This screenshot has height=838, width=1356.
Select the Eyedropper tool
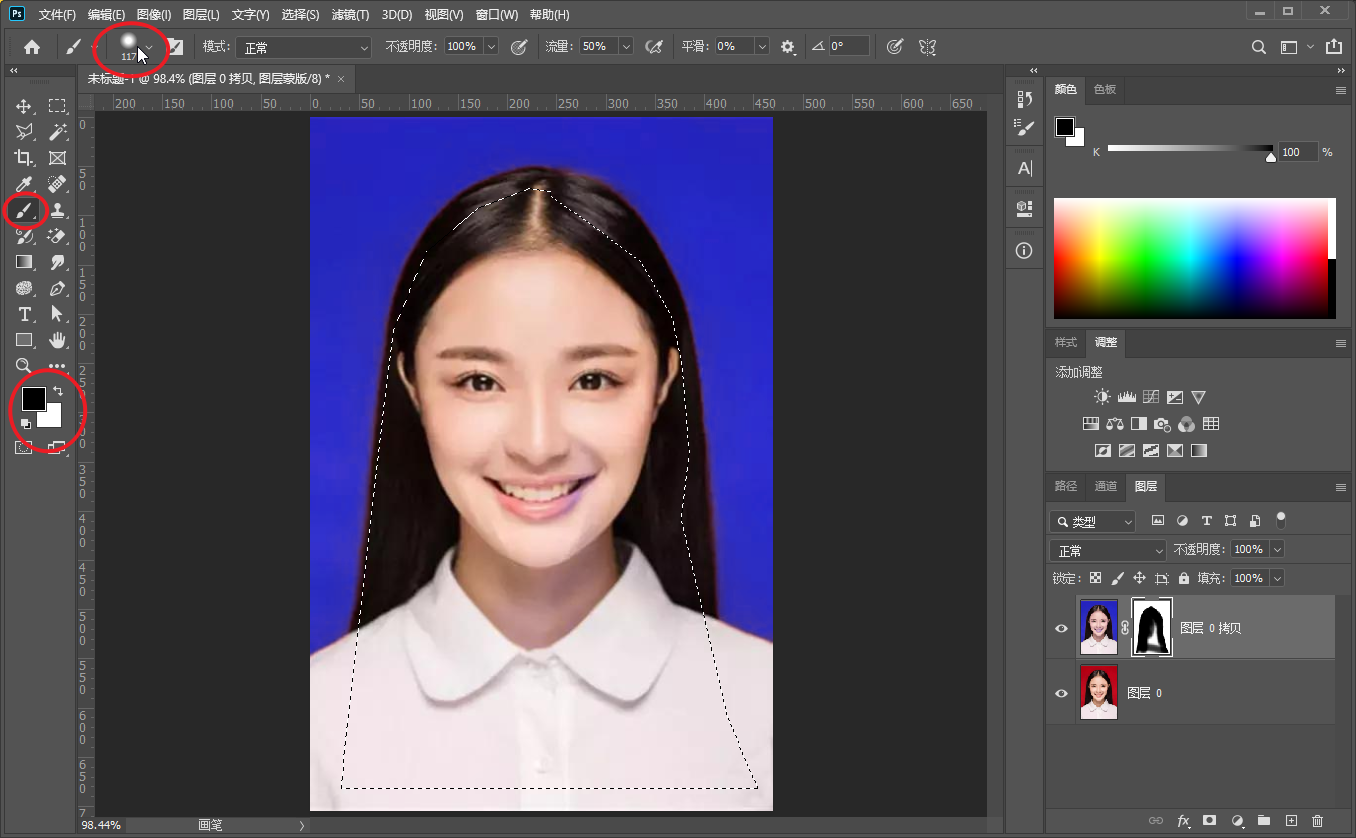tap(24, 184)
